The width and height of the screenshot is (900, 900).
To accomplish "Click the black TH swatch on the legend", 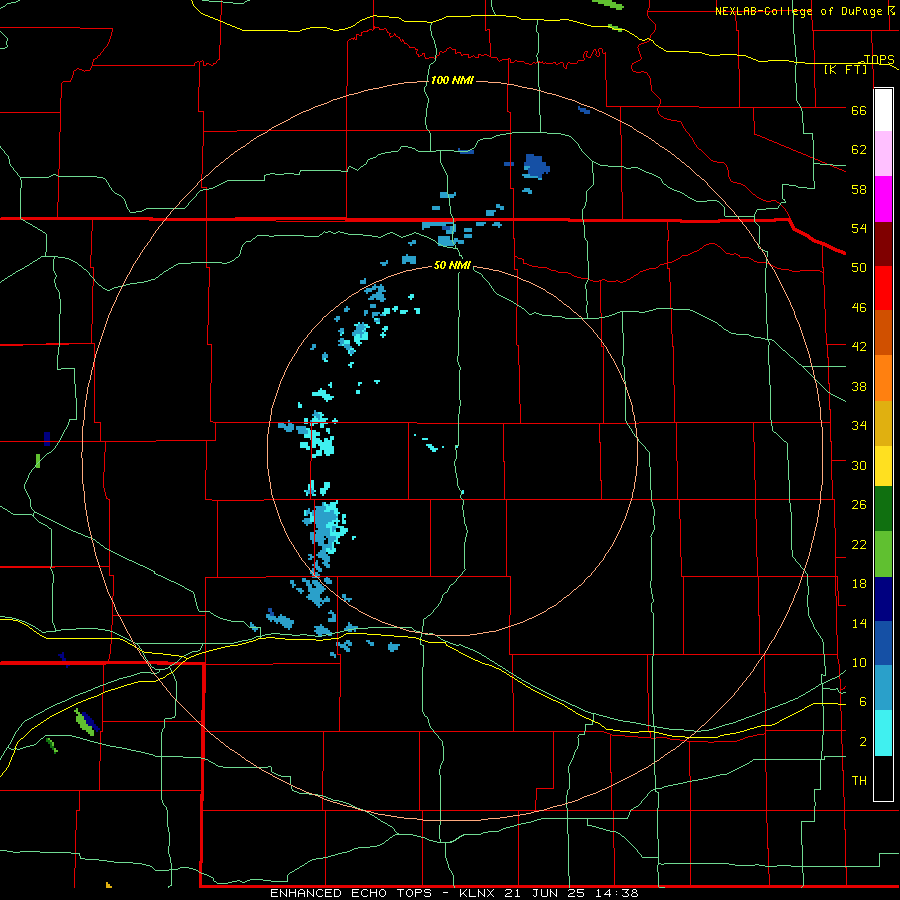I will coord(883,778).
